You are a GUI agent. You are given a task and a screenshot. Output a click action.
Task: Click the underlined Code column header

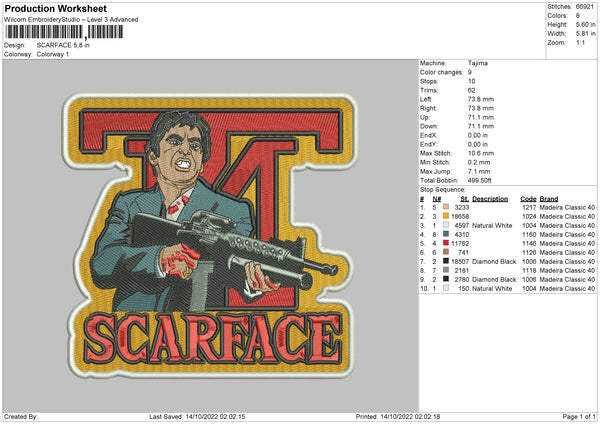coord(528,199)
